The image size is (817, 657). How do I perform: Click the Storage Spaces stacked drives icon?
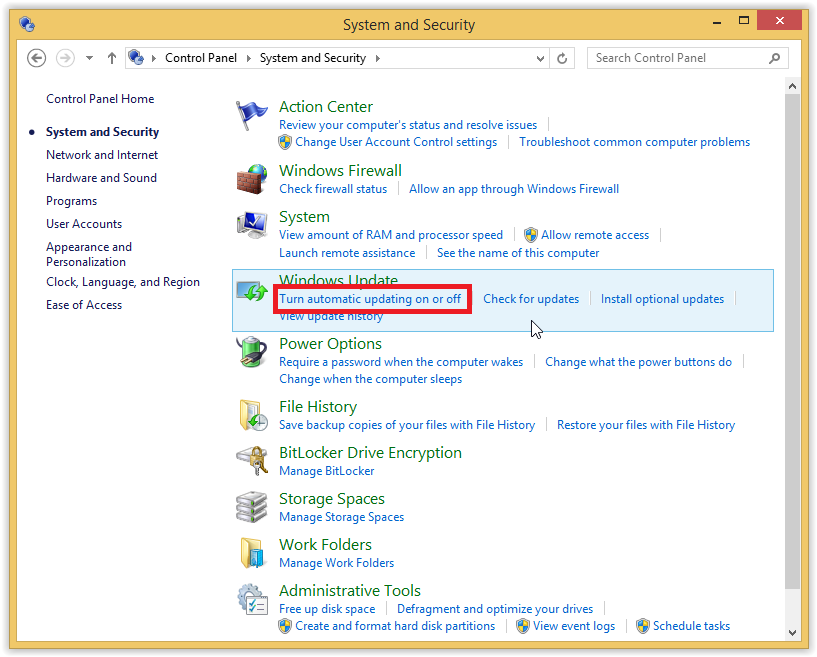(252, 507)
